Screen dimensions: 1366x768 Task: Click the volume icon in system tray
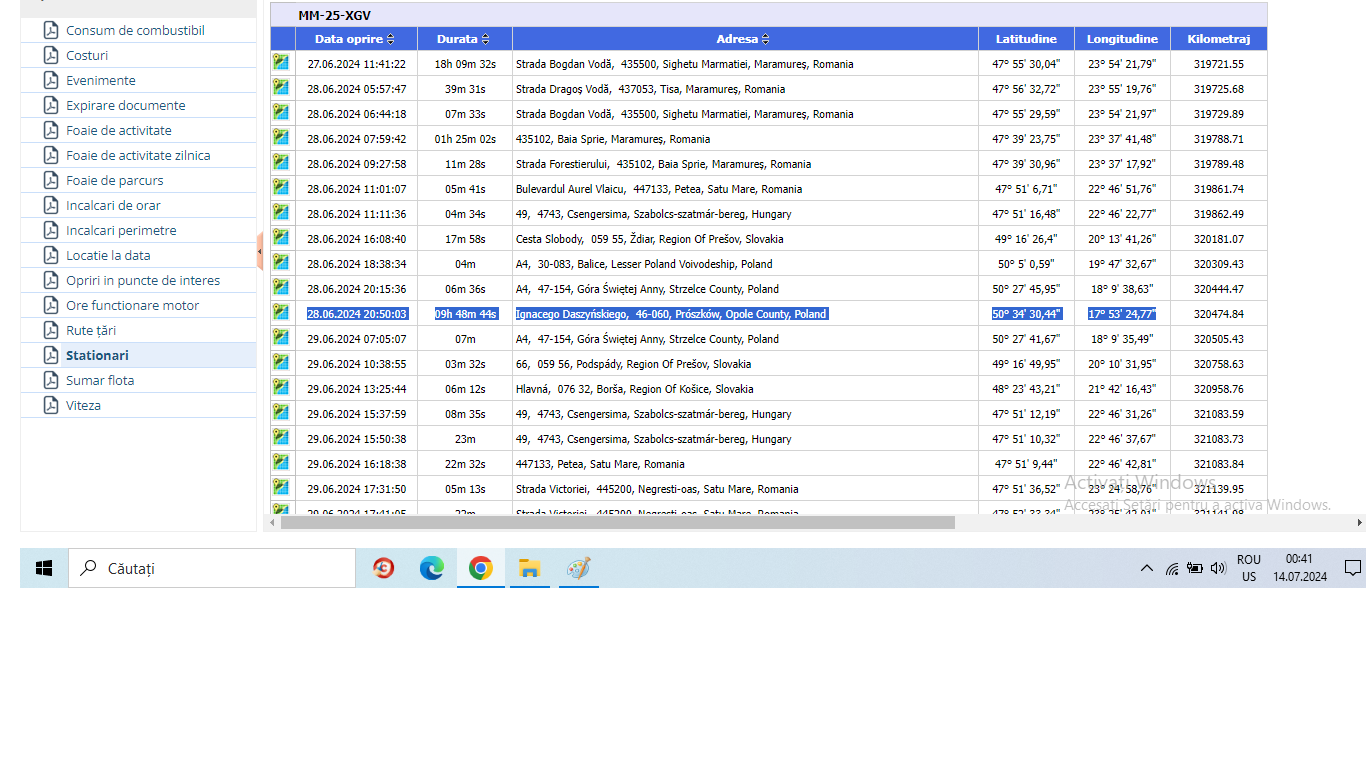click(x=1218, y=568)
